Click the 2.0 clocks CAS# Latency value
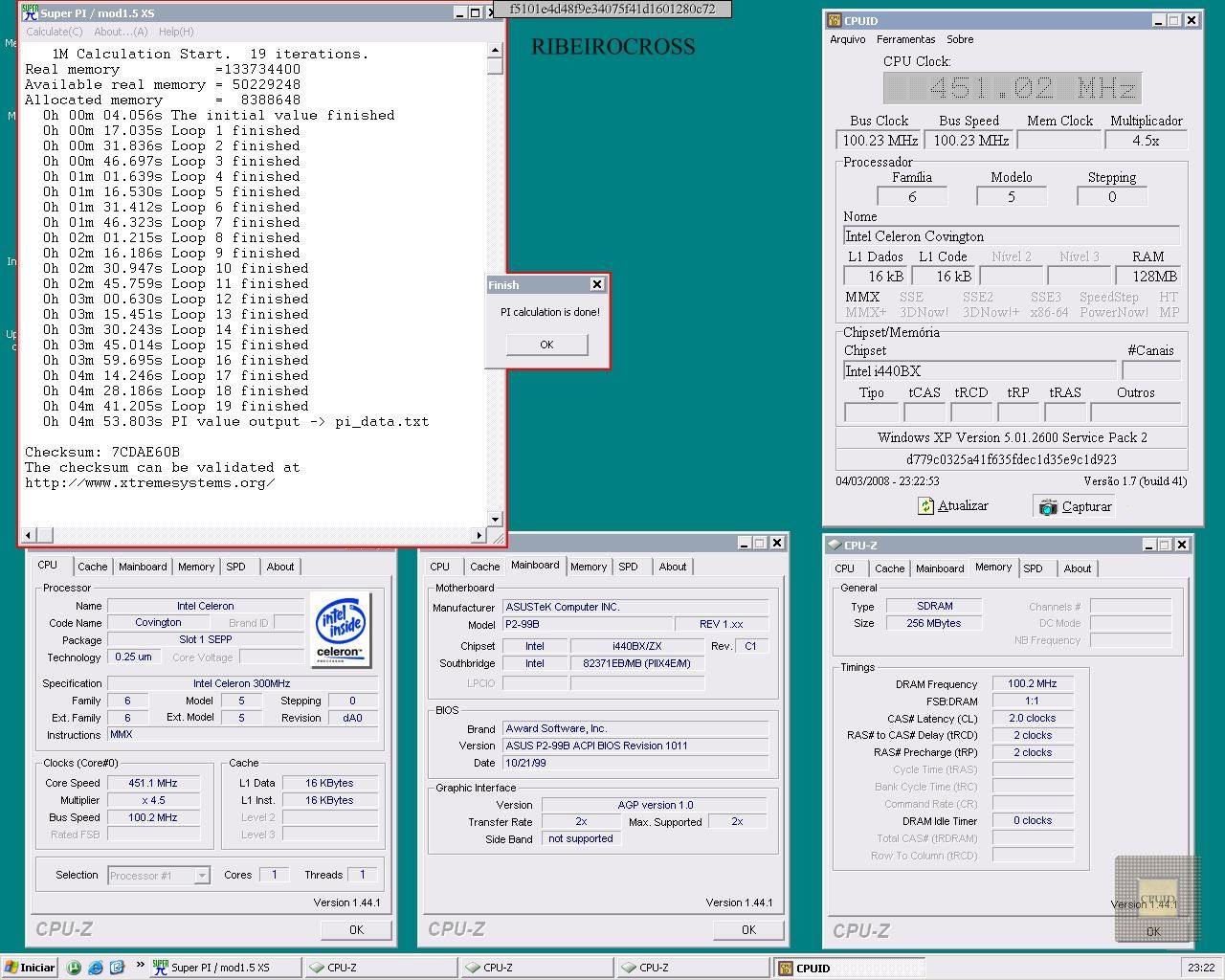1225x980 pixels. pos(1033,718)
